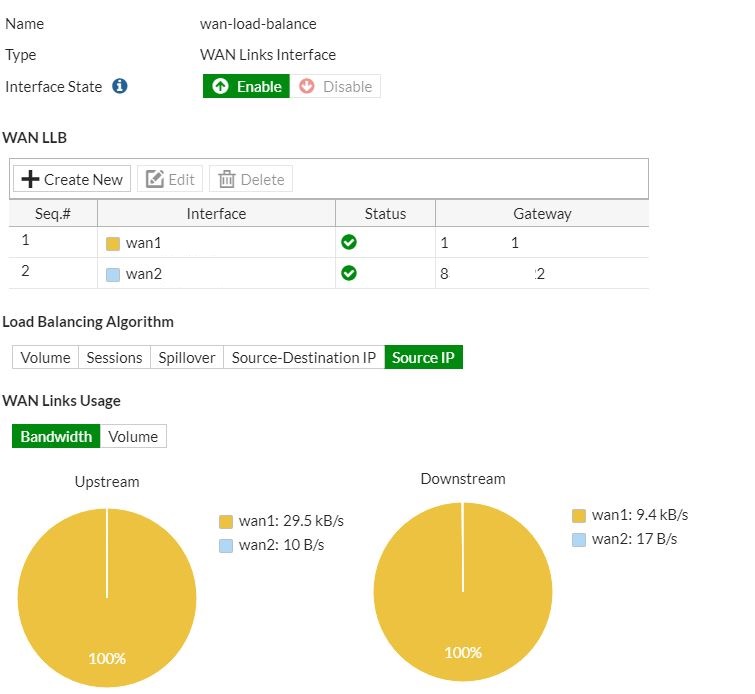755x694 pixels.
Task: Select Volume load balancing algorithm
Action: click(45, 357)
